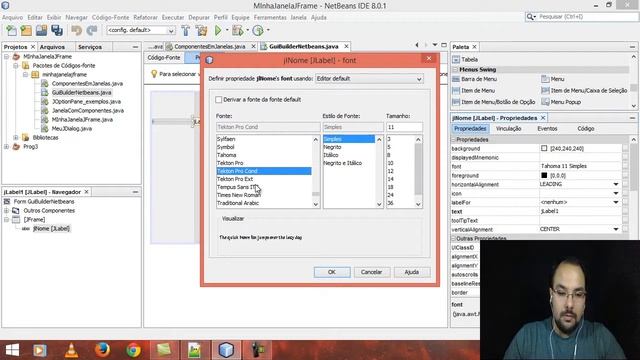Select Tahoma in font list
The image size is (640, 360).
(227, 155)
